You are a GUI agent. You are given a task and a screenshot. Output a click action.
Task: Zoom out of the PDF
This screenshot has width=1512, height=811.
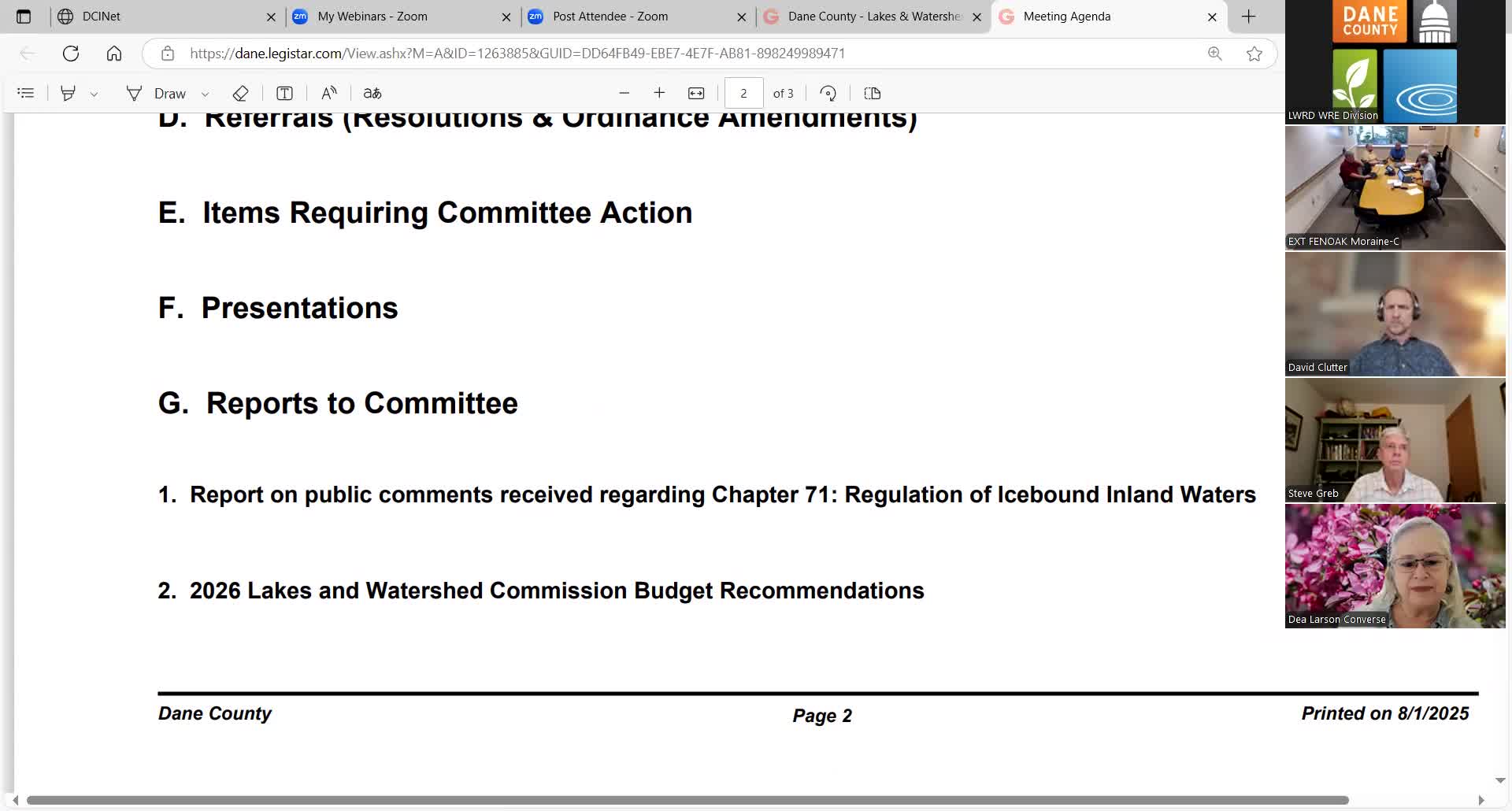coord(624,93)
